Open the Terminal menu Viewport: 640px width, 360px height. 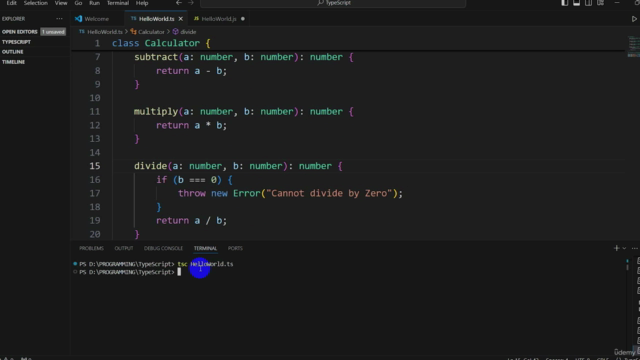tap(118, 3)
